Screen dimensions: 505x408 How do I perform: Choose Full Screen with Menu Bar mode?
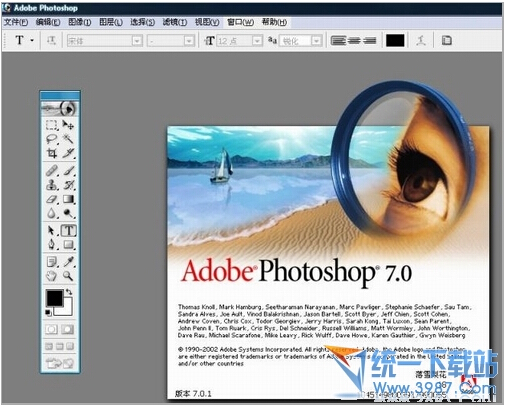click(59, 346)
